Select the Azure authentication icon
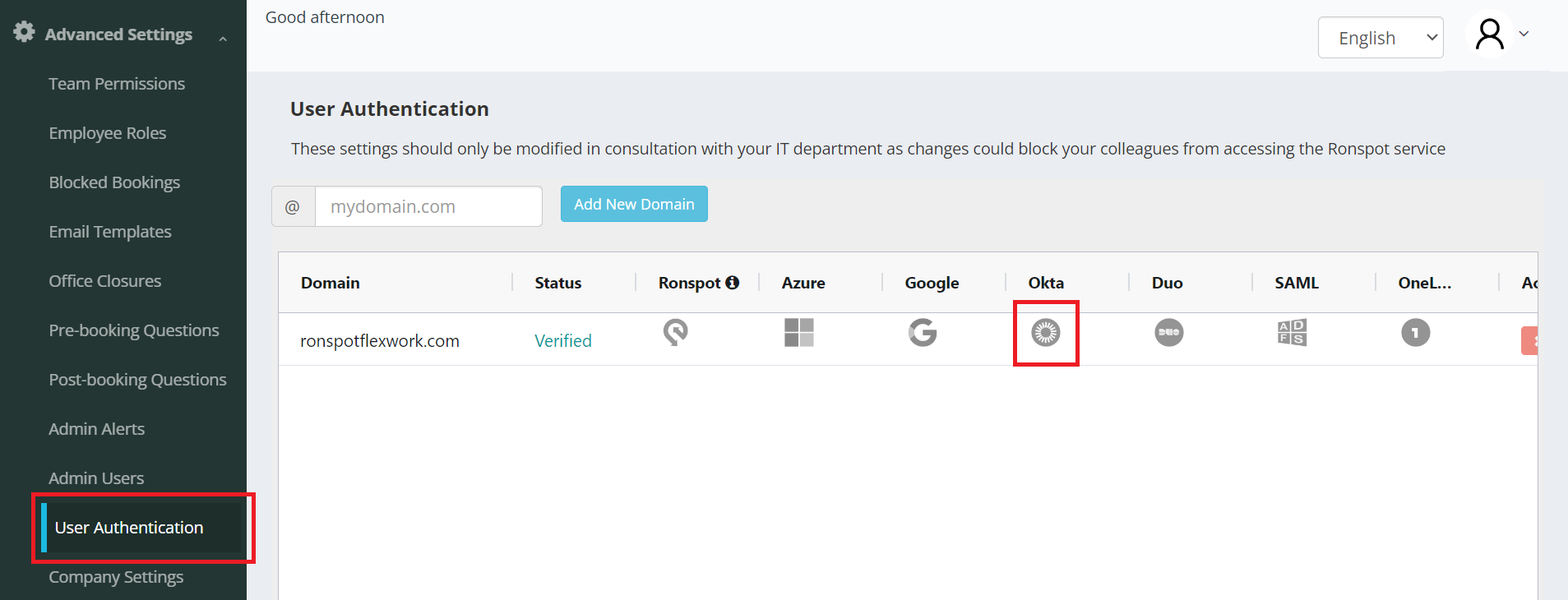This screenshot has height=600, width=1568. 798,333
